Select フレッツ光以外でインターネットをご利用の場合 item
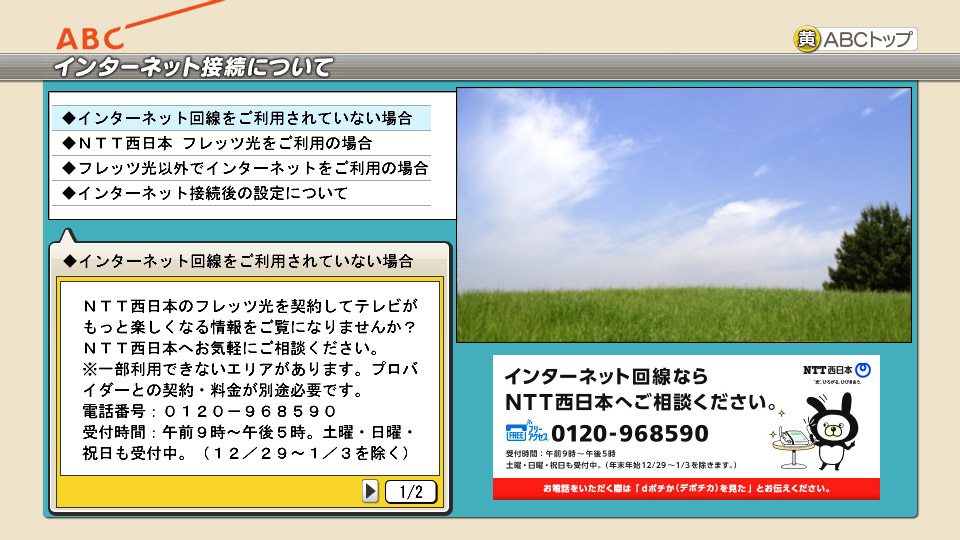 pos(241,168)
